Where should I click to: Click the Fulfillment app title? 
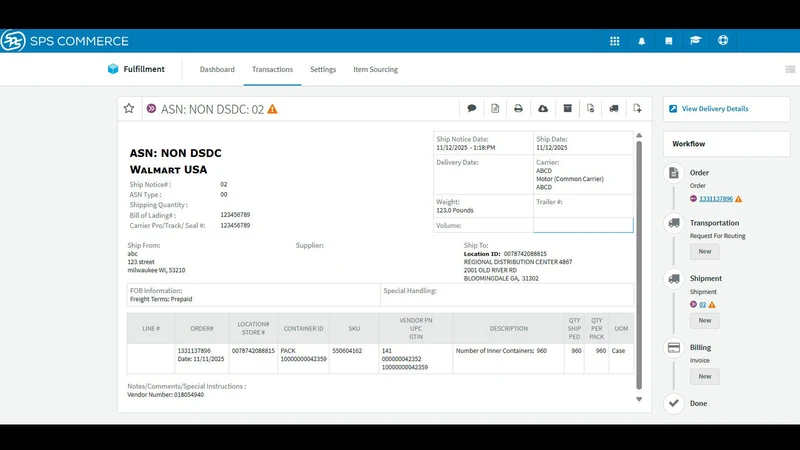click(x=144, y=69)
